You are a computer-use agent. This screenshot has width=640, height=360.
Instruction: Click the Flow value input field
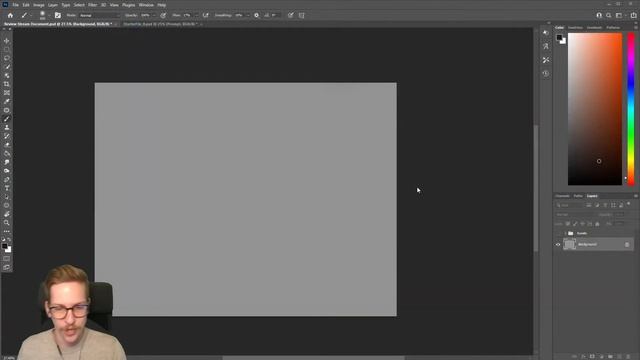point(187,16)
